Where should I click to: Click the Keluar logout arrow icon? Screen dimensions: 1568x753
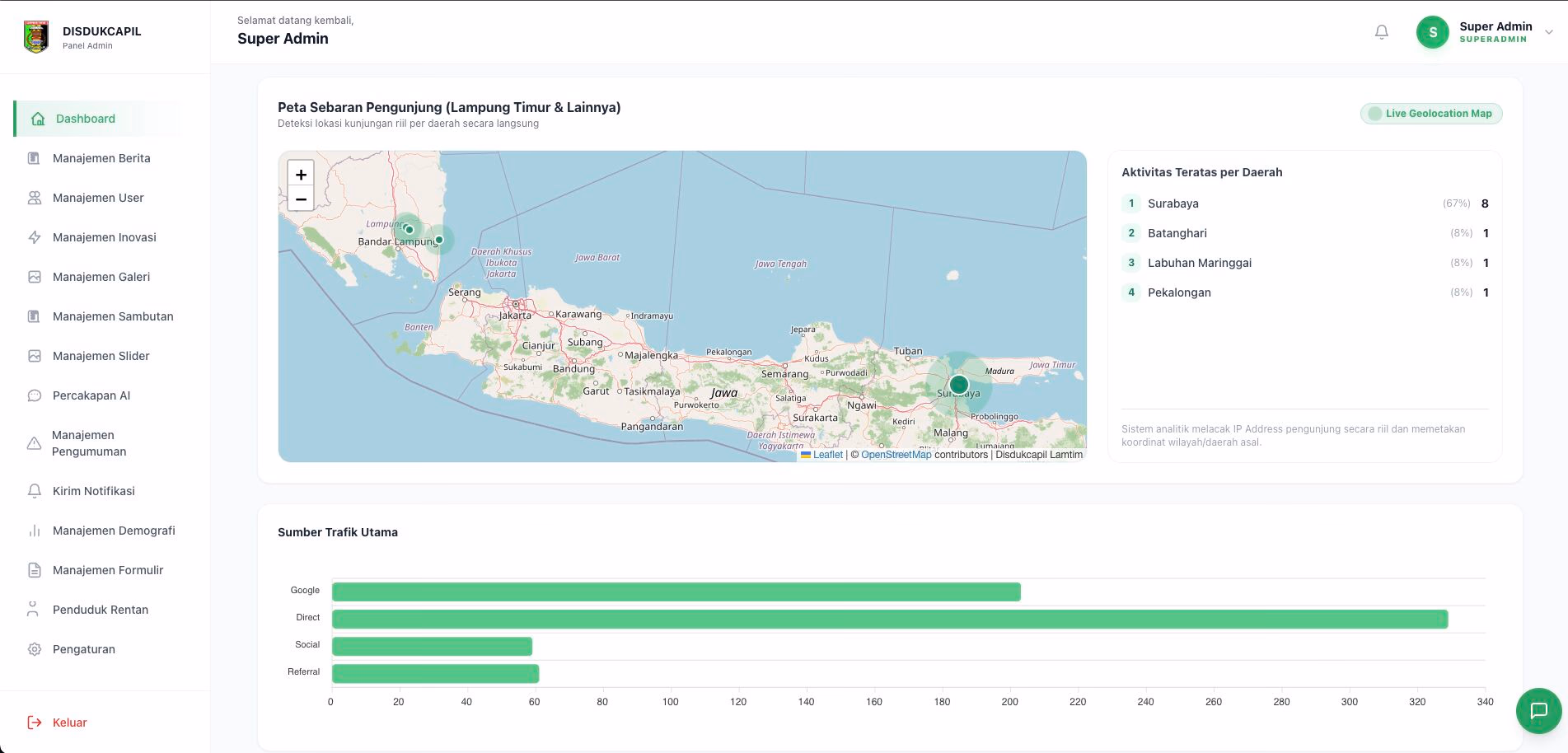coord(34,723)
